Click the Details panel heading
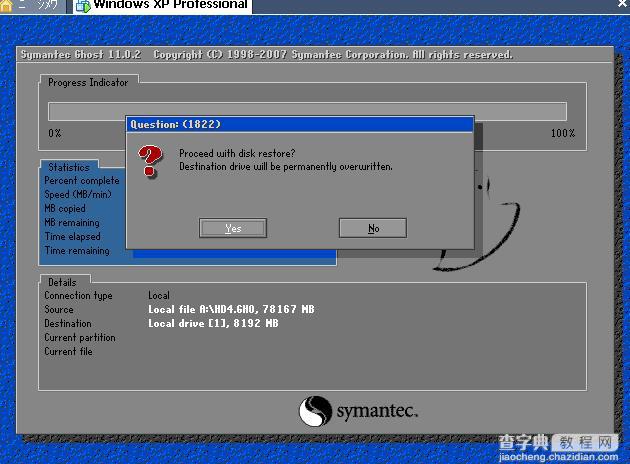The image size is (630, 464). 62,282
